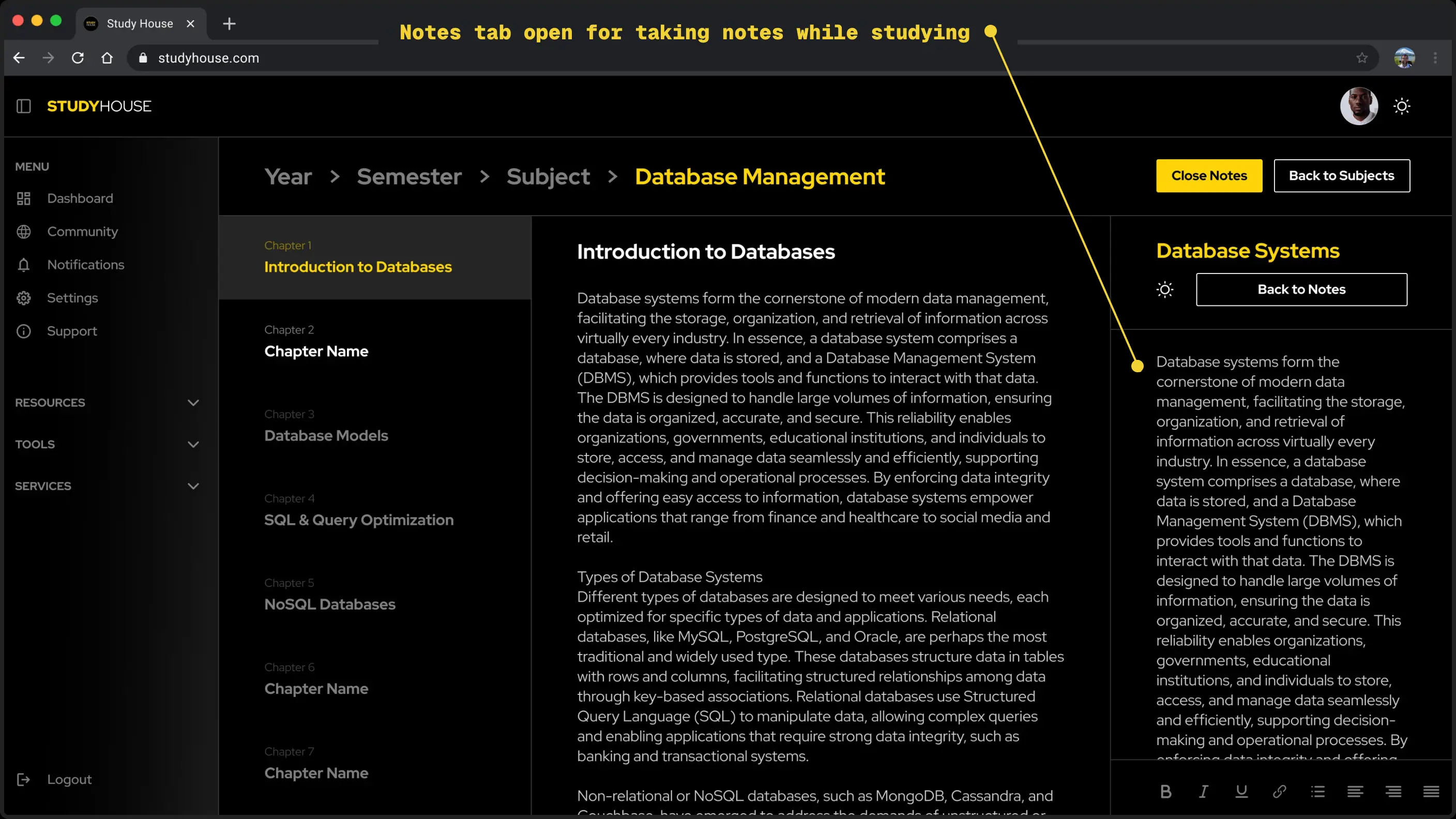The height and width of the screenshot is (819, 1456).
Task: Align notes text left
Action: click(x=1355, y=792)
